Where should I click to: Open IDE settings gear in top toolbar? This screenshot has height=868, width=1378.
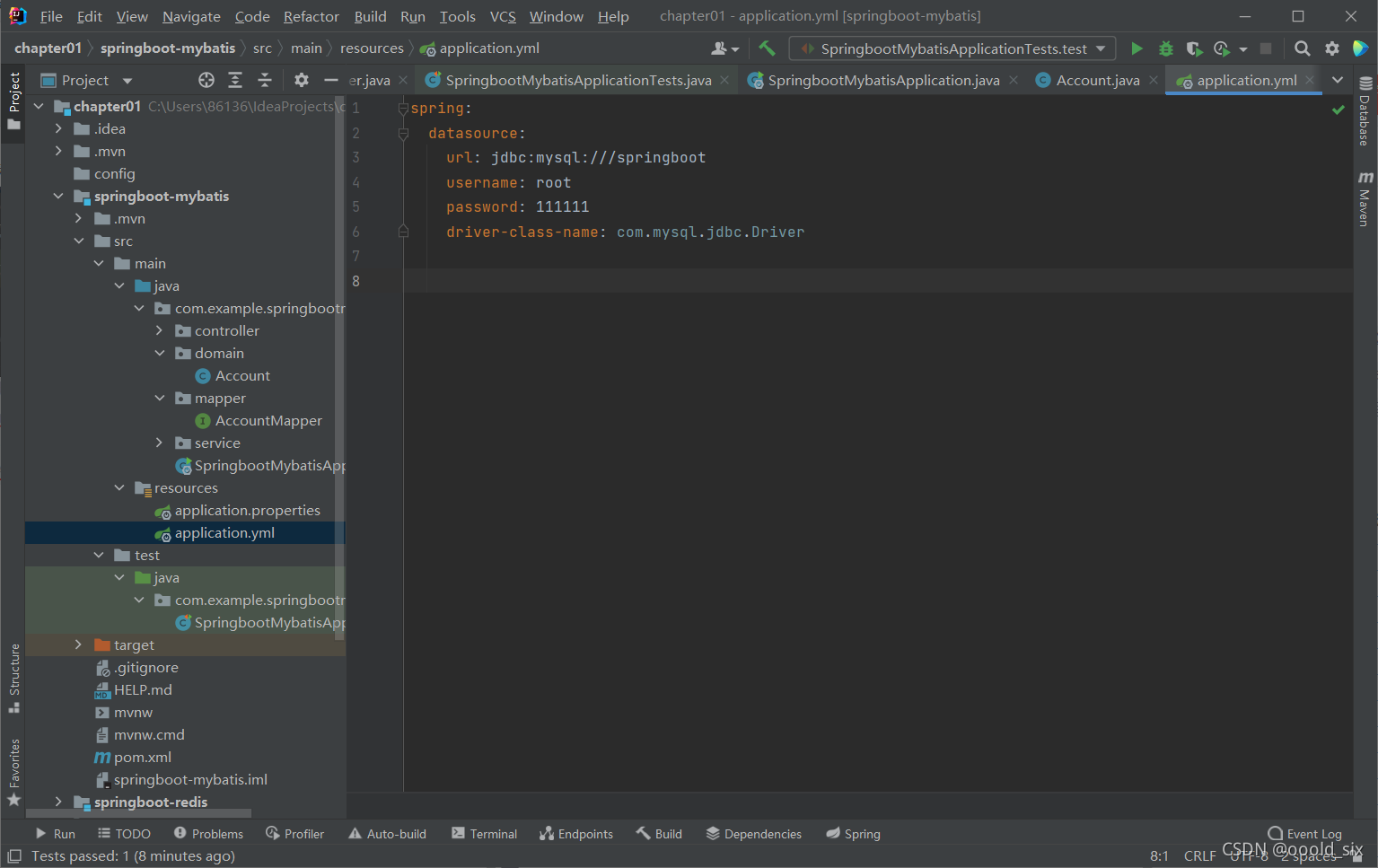1332,48
